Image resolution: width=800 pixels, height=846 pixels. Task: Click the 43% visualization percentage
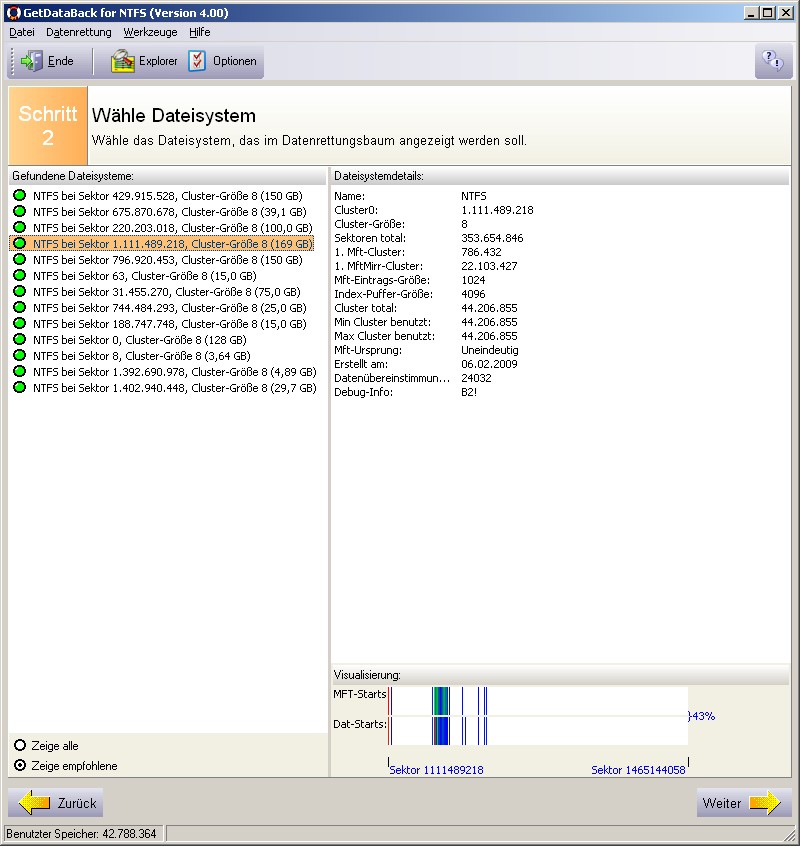pyautogui.click(x=703, y=716)
